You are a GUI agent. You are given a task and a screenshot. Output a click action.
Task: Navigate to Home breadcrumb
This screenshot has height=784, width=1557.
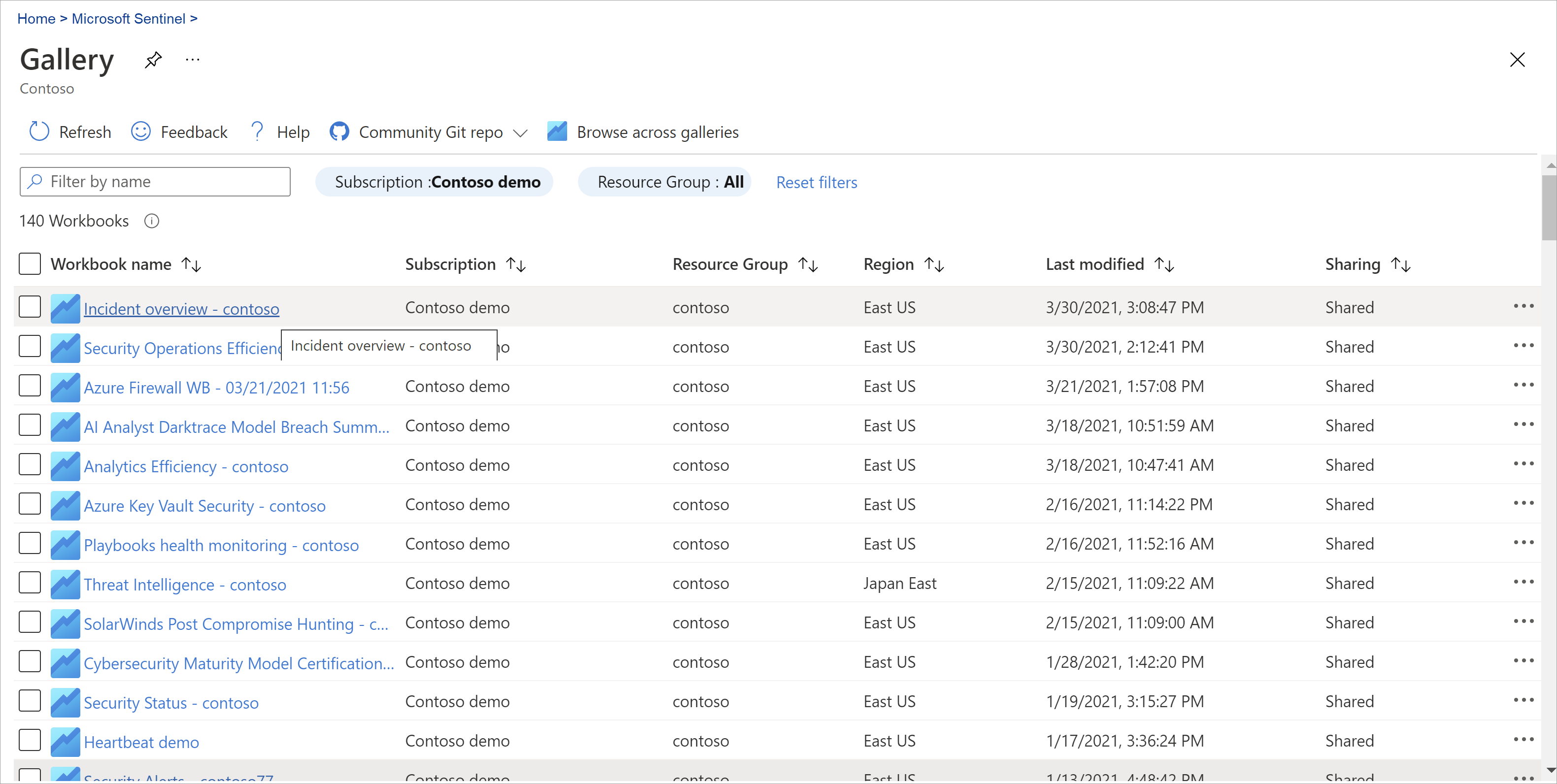pos(35,19)
